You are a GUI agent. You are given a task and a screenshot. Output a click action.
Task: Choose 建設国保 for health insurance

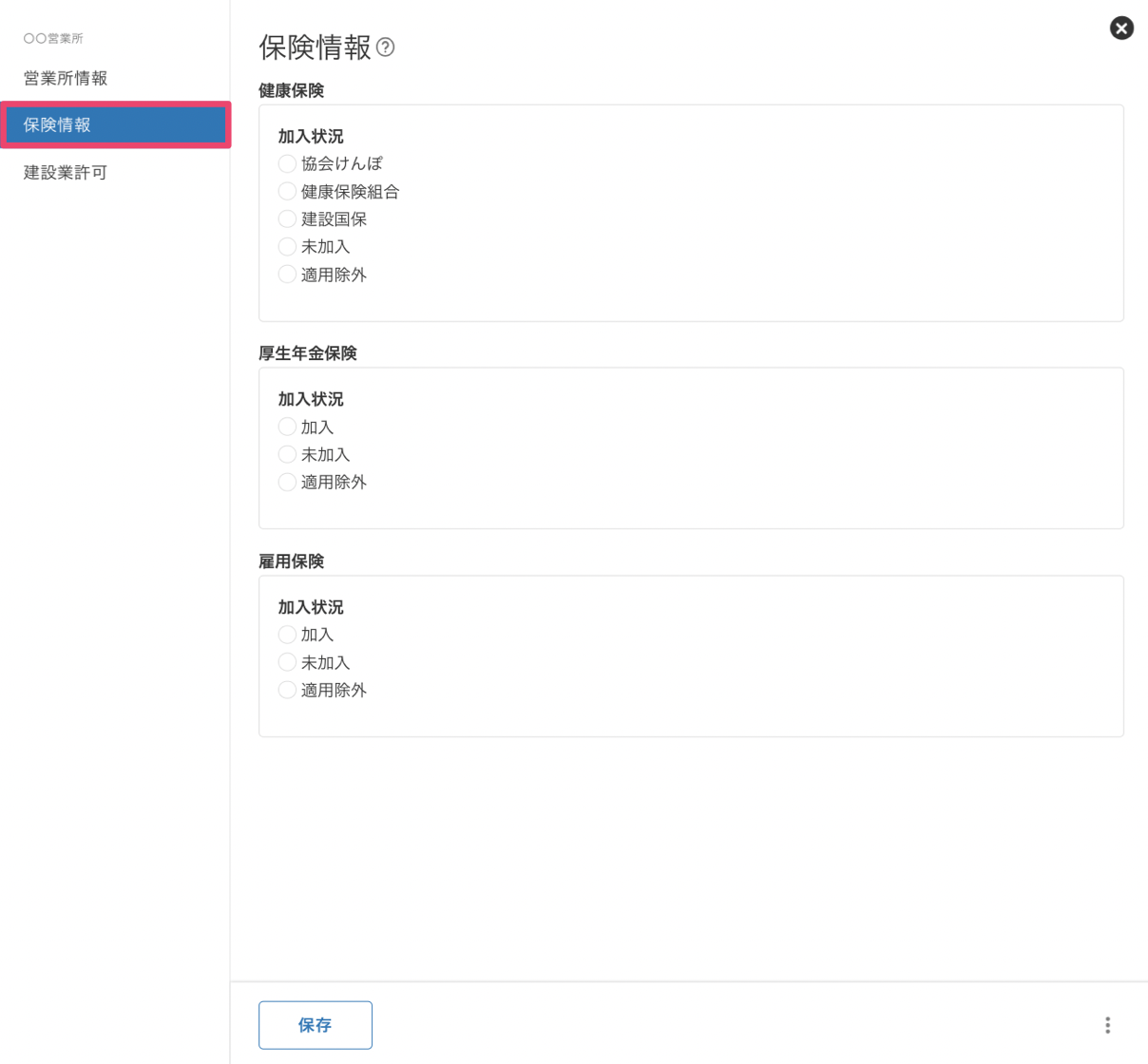click(287, 219)
